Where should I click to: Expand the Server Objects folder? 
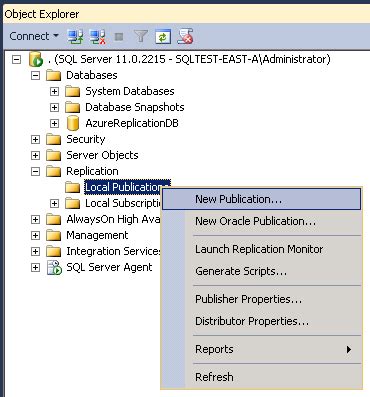pos(35,155)
